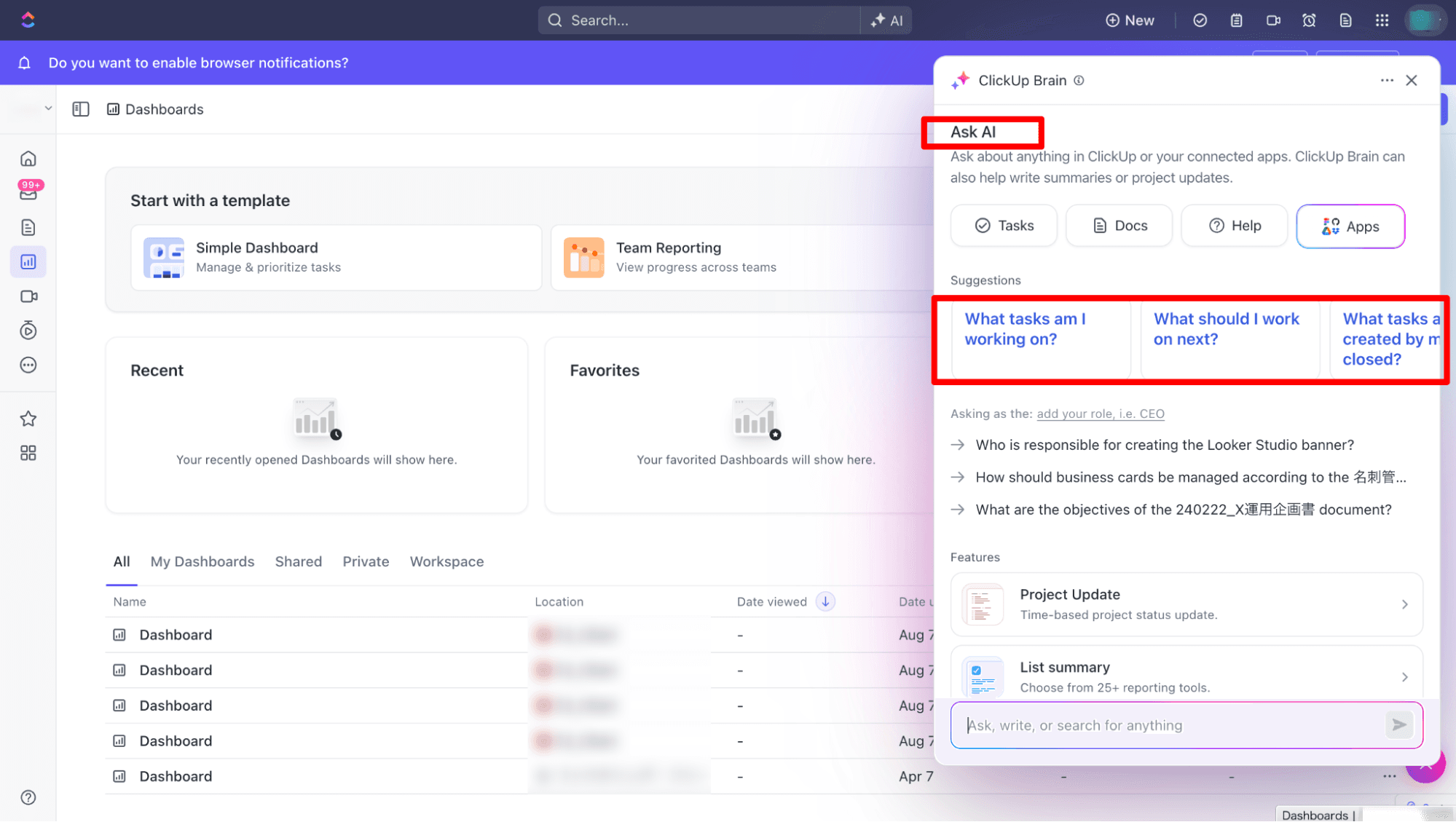Click the Location column header

tap(559, 601)
